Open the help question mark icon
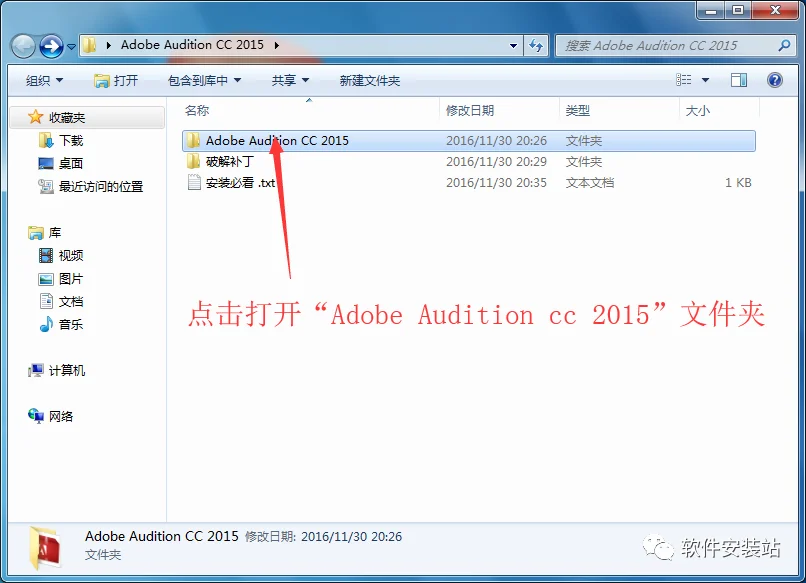This screenshot has height=583, width=806. coord(775,80)
